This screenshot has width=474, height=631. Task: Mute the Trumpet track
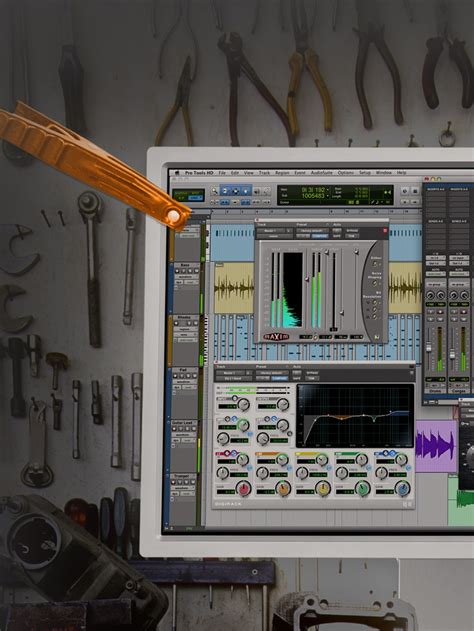pos(195,482)
